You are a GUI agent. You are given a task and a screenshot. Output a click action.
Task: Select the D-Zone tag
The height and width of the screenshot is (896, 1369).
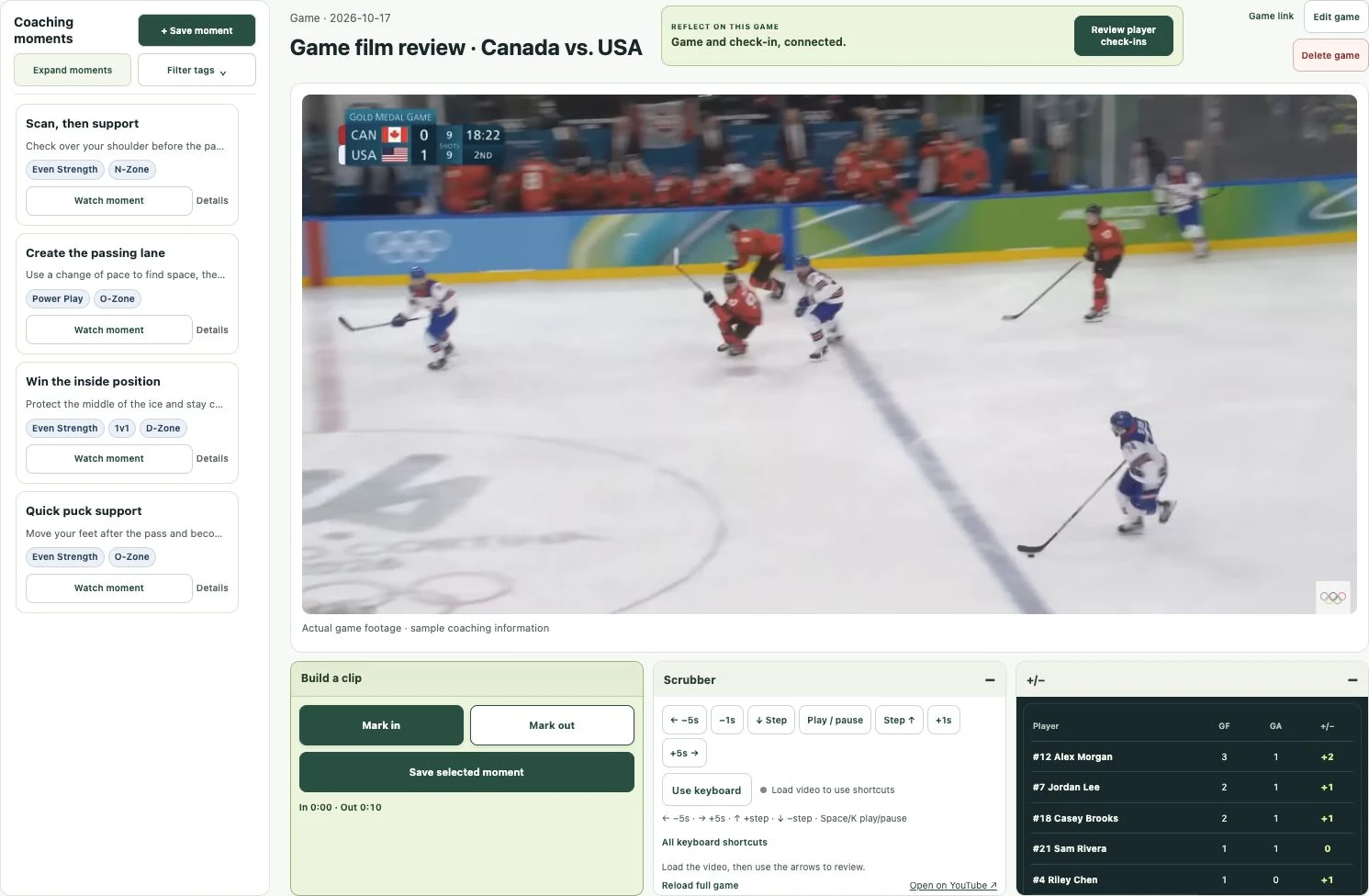[x=163, y=429]
